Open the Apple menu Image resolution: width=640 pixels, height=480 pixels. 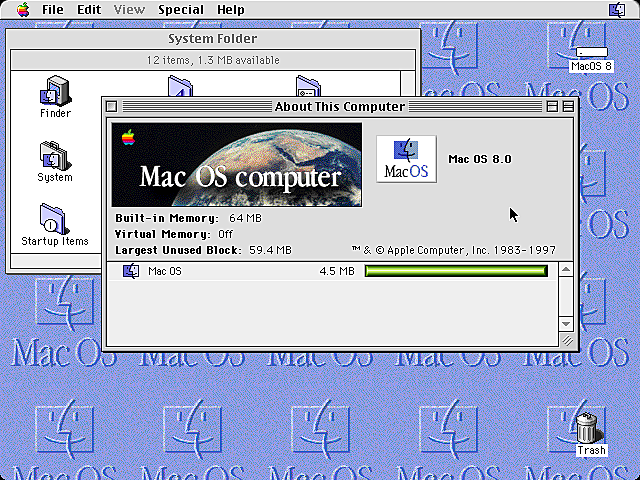(x=23, y=9)
